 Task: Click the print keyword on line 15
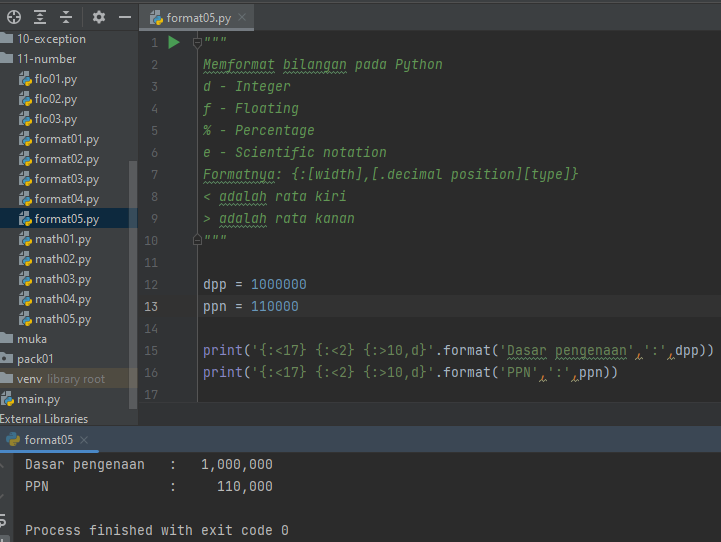pyautogui.click(x=223, y=351)
